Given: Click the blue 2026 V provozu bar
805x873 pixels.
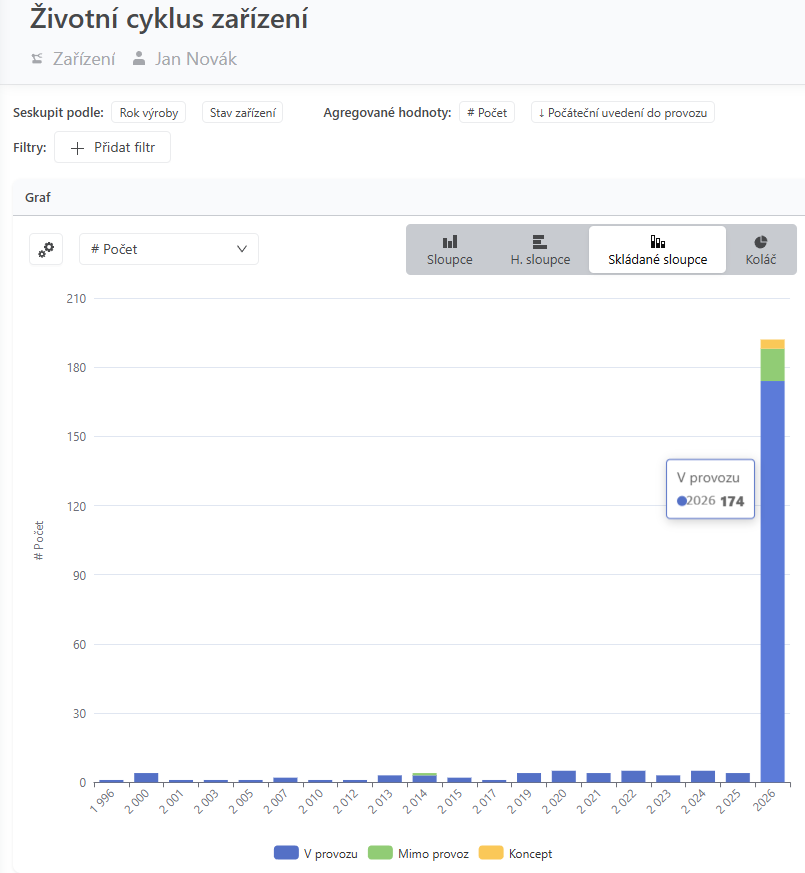Looking at the screenshot, I should (x=772, y=581).
